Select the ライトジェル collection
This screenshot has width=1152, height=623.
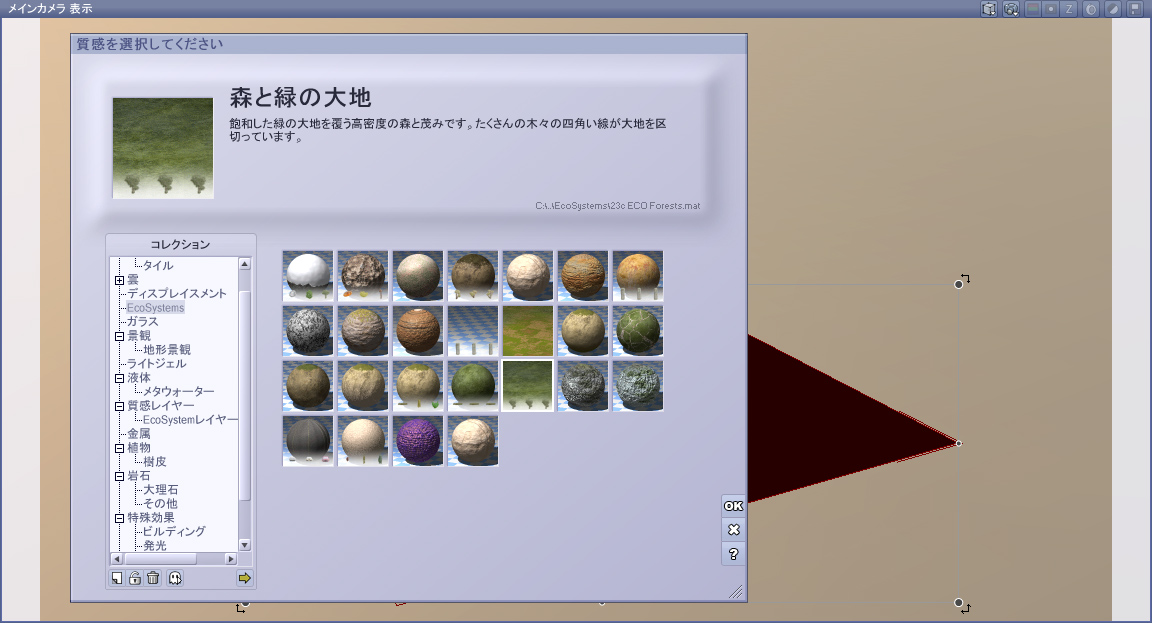pyautogui.click(x=156, y=364)
